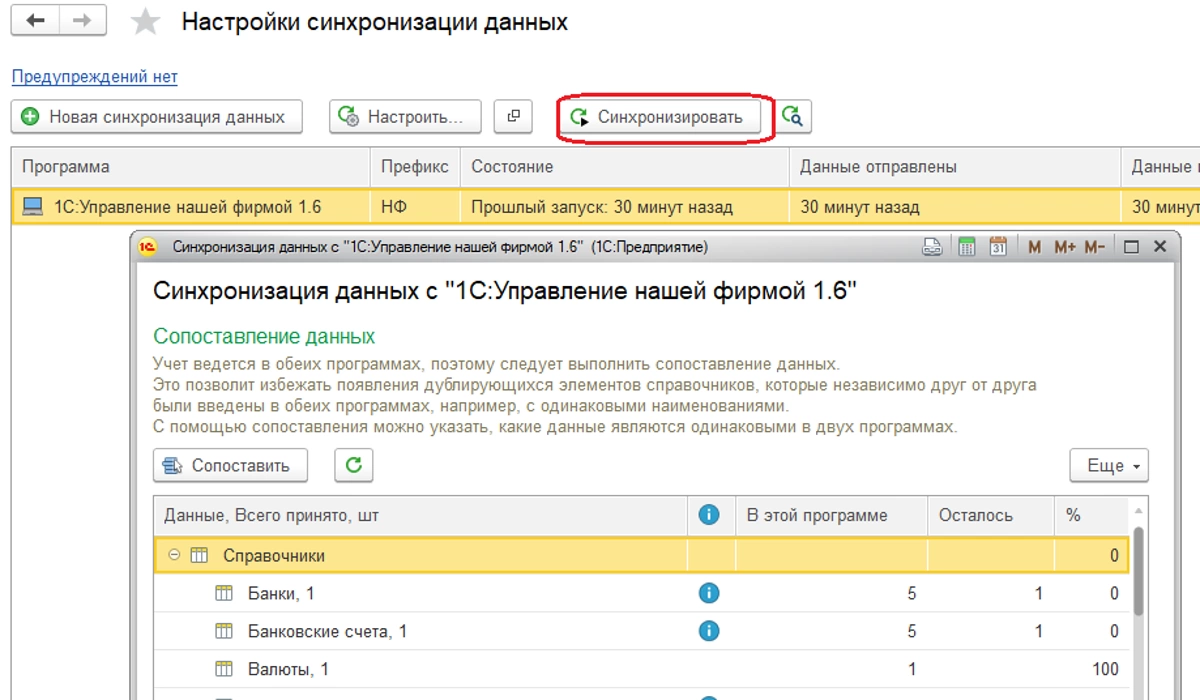
Task: Select the 'Банковские счета, 1' row
Action: [641, 632]
